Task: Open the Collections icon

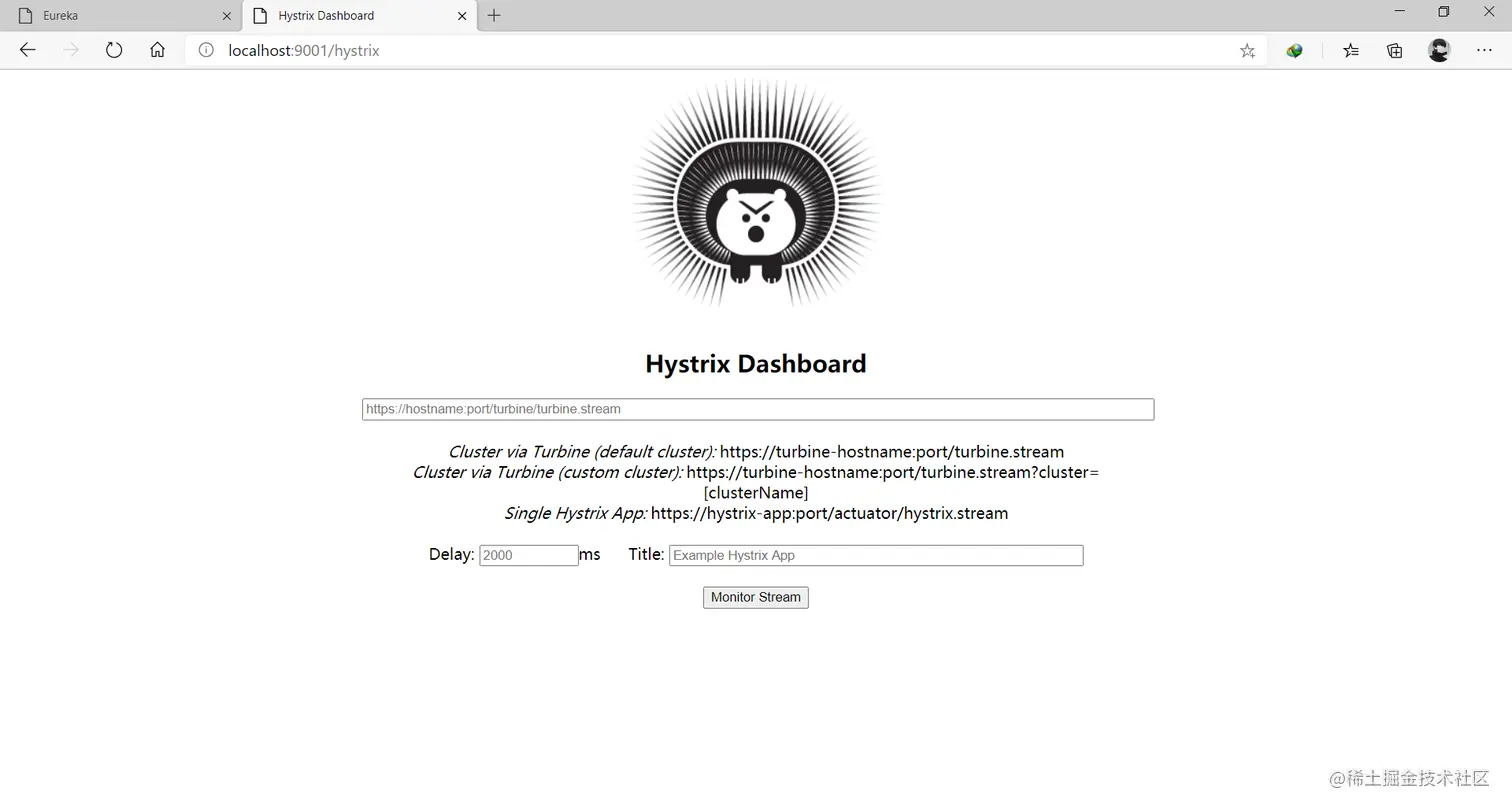Action: coord(1394,50)
